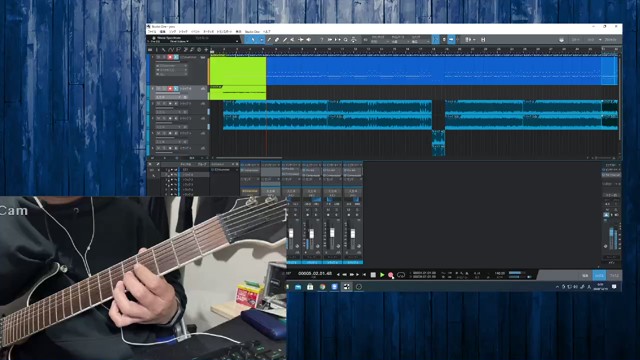Toggle the monitor button on the second track
The image size is (640, 360).
(x=176, y=89)
